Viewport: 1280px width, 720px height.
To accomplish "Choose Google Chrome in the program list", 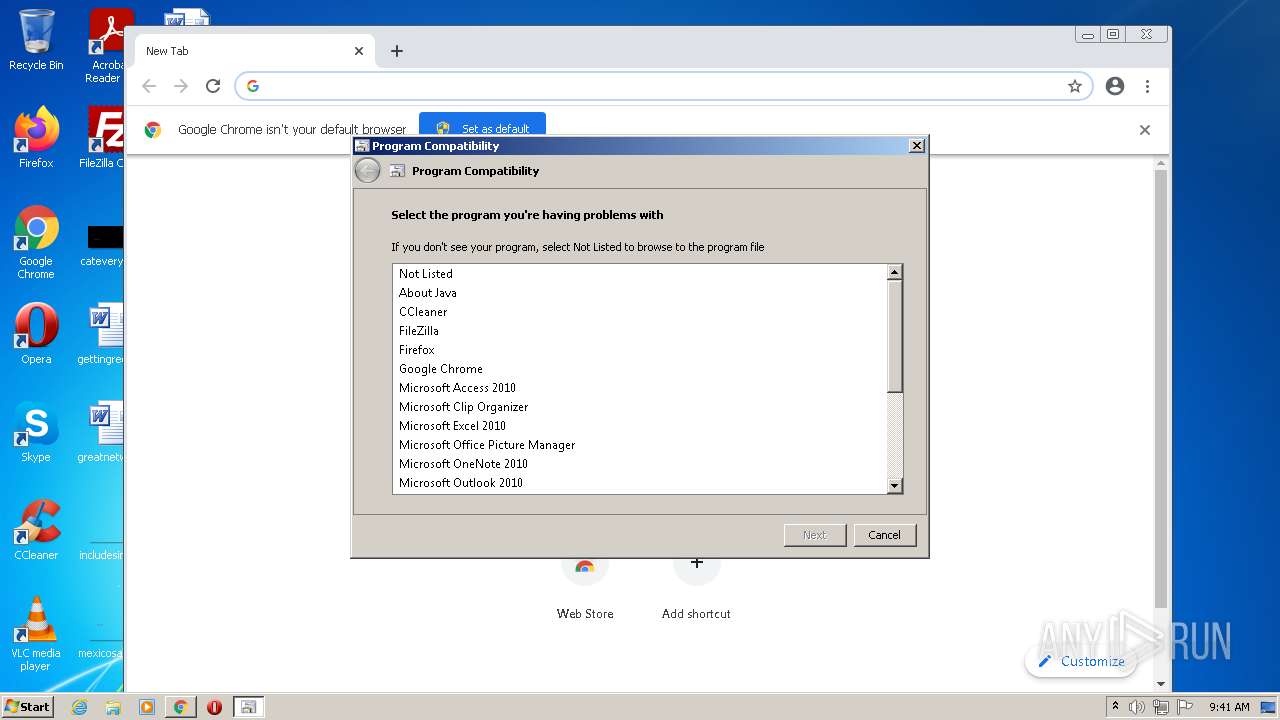I will click(x=640, y=369).
